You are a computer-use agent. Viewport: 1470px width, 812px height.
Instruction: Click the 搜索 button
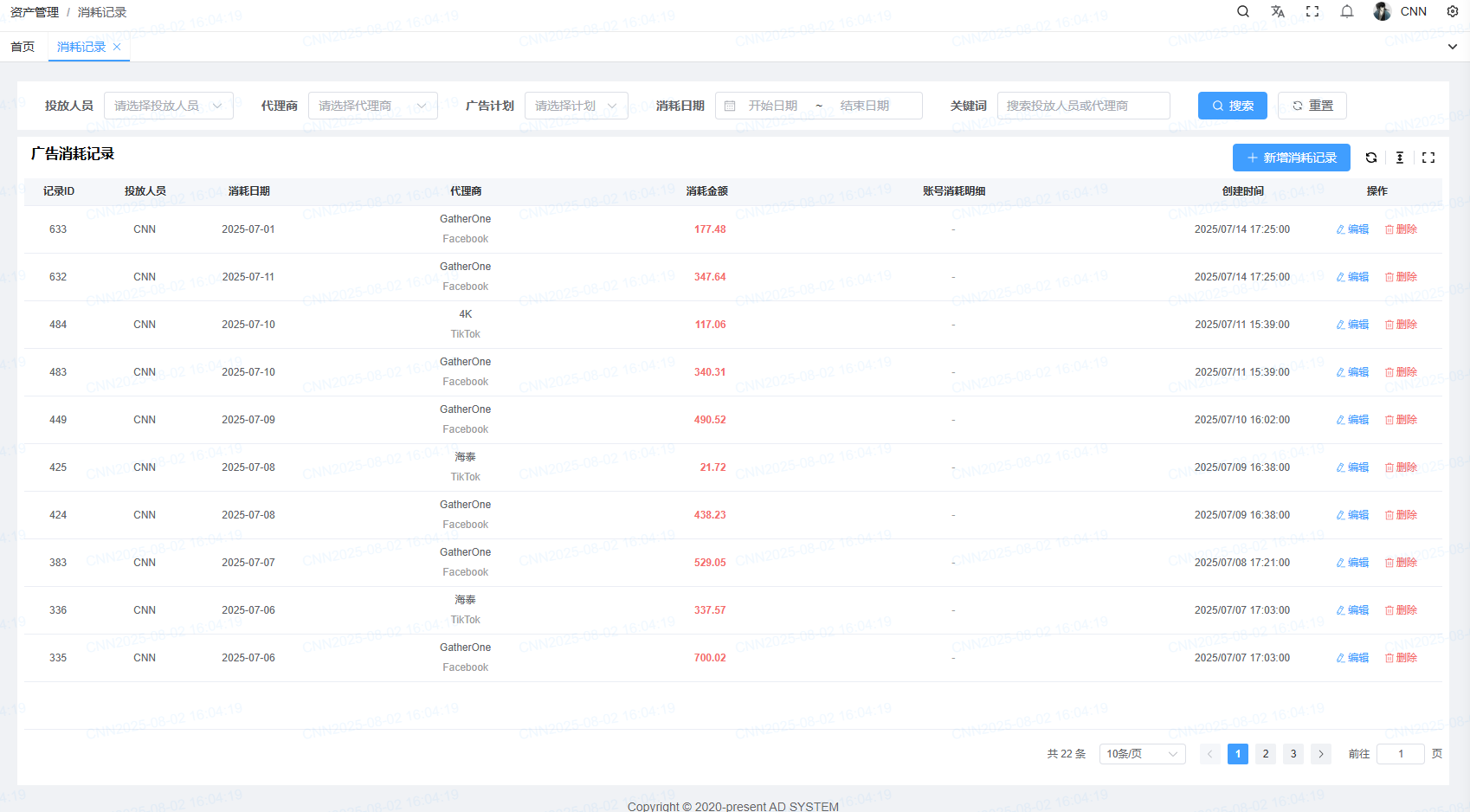[1232, 106]
